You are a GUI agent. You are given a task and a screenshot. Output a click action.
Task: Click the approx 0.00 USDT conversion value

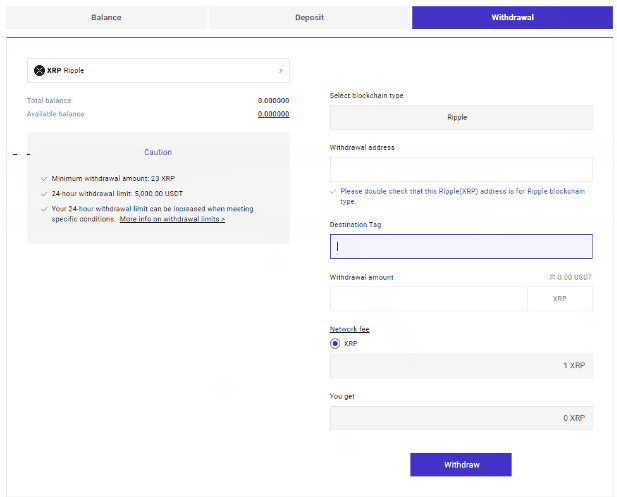(x=571, y=277)
